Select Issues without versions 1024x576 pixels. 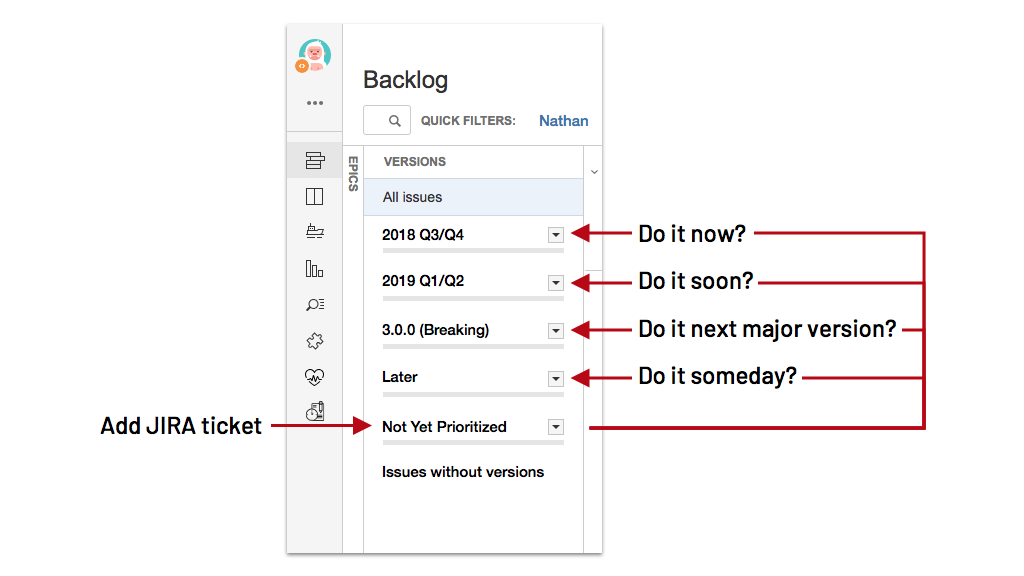pyautogui.click(x=463, y=472)
